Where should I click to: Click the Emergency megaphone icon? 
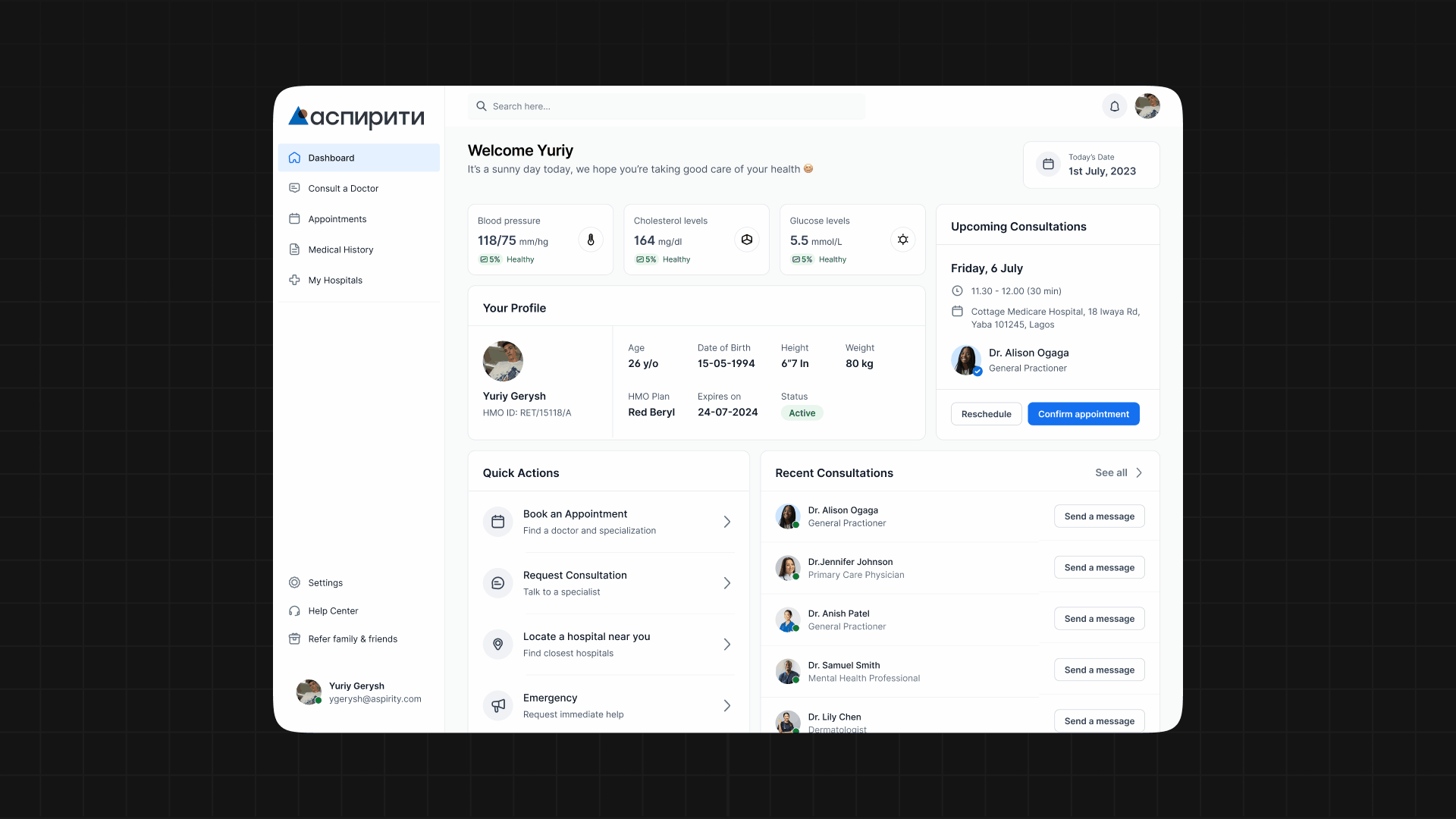coord(498,705)
